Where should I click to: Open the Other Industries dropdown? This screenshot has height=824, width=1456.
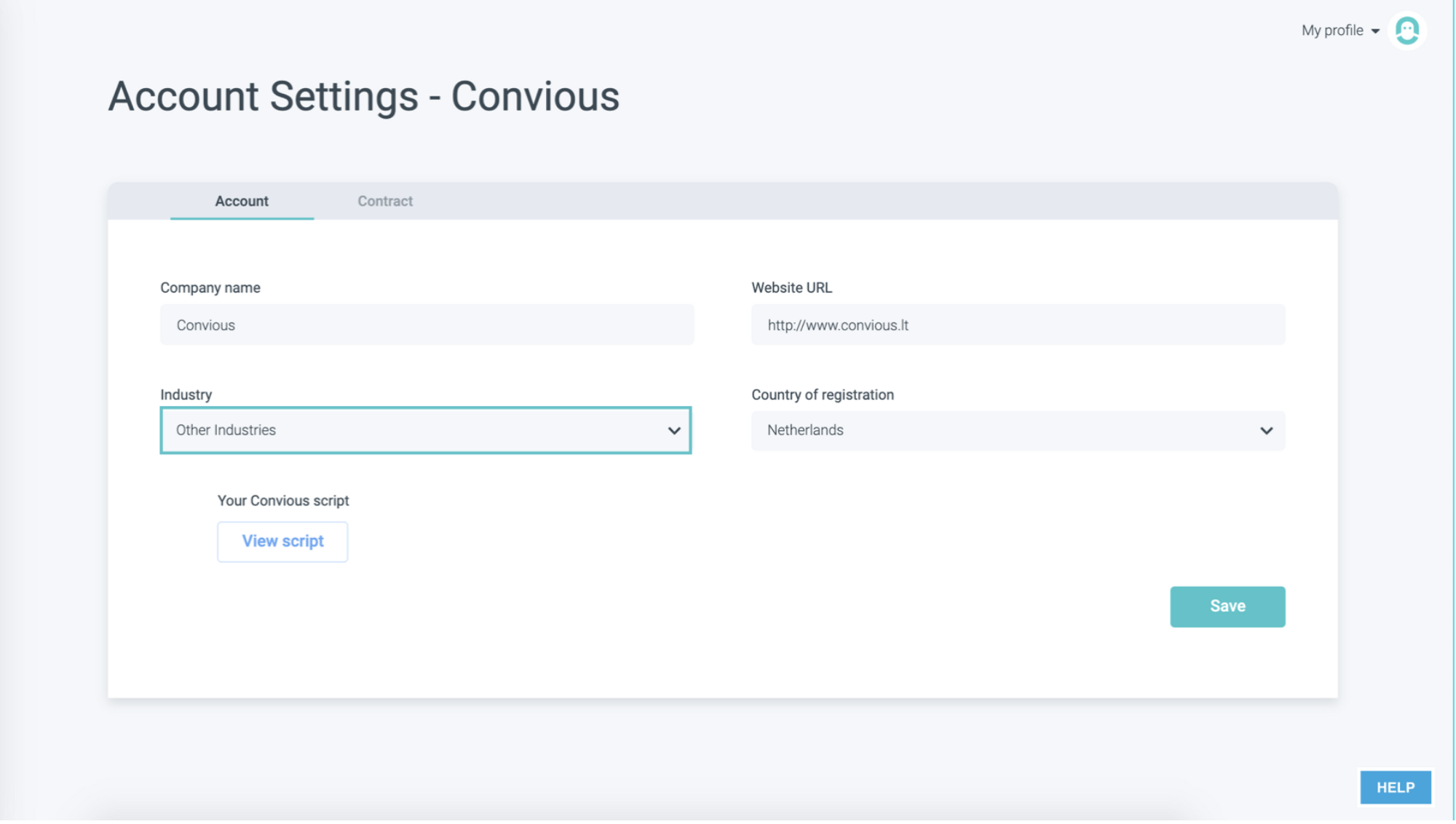[x=408, y=431]
